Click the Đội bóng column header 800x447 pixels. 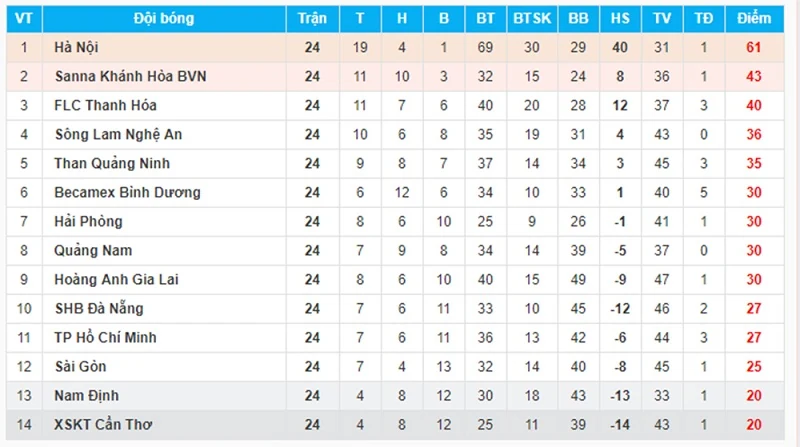pyautogui.click(x=164, y=19)
